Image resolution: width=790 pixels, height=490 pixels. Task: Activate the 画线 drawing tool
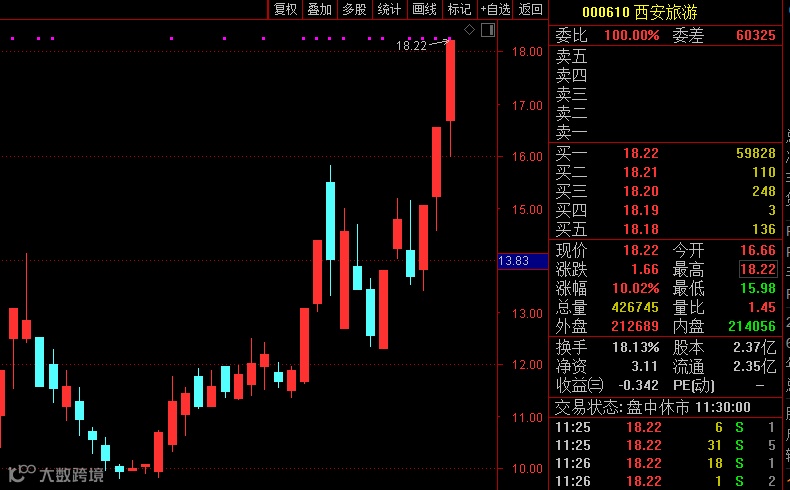pos(424,9)
